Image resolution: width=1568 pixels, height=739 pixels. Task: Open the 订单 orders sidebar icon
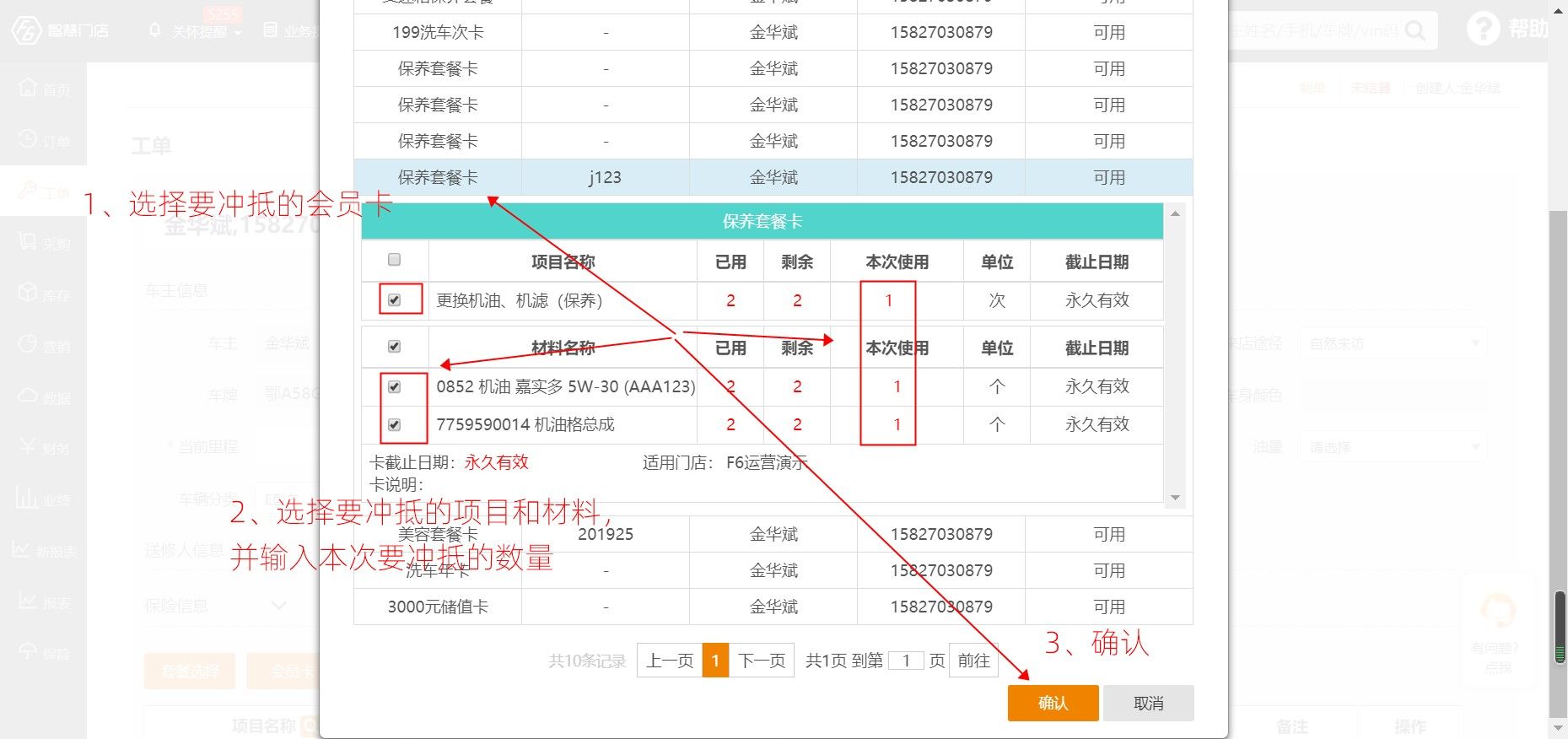28,139
